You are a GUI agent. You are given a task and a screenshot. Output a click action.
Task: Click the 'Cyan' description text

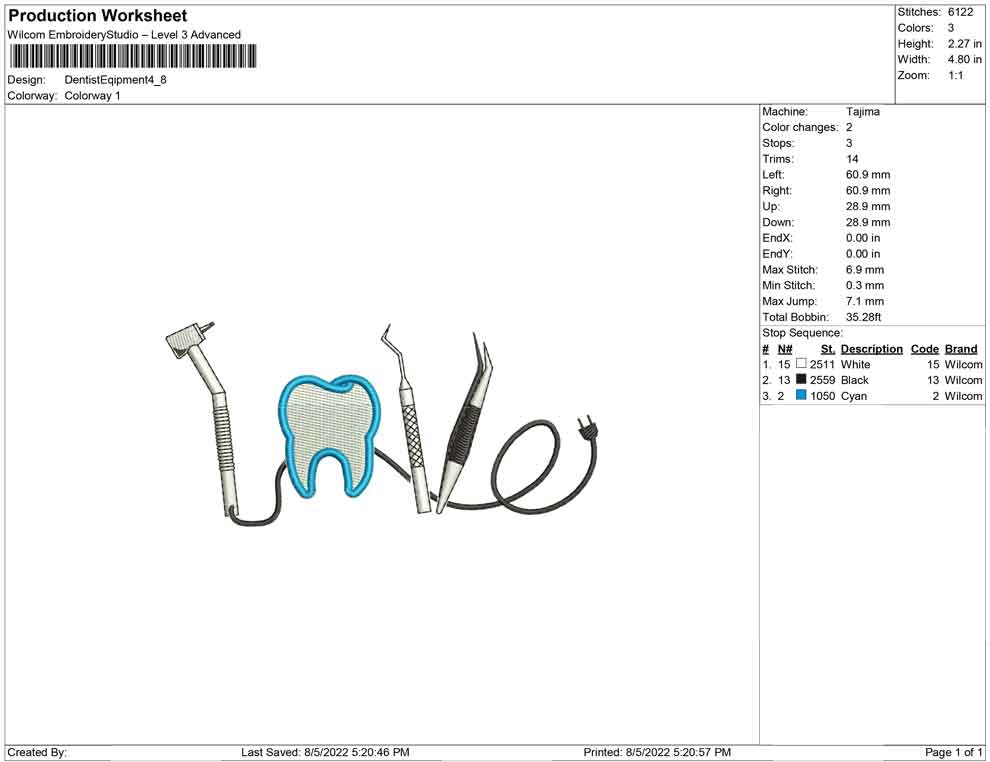click(x=854, y=396)
